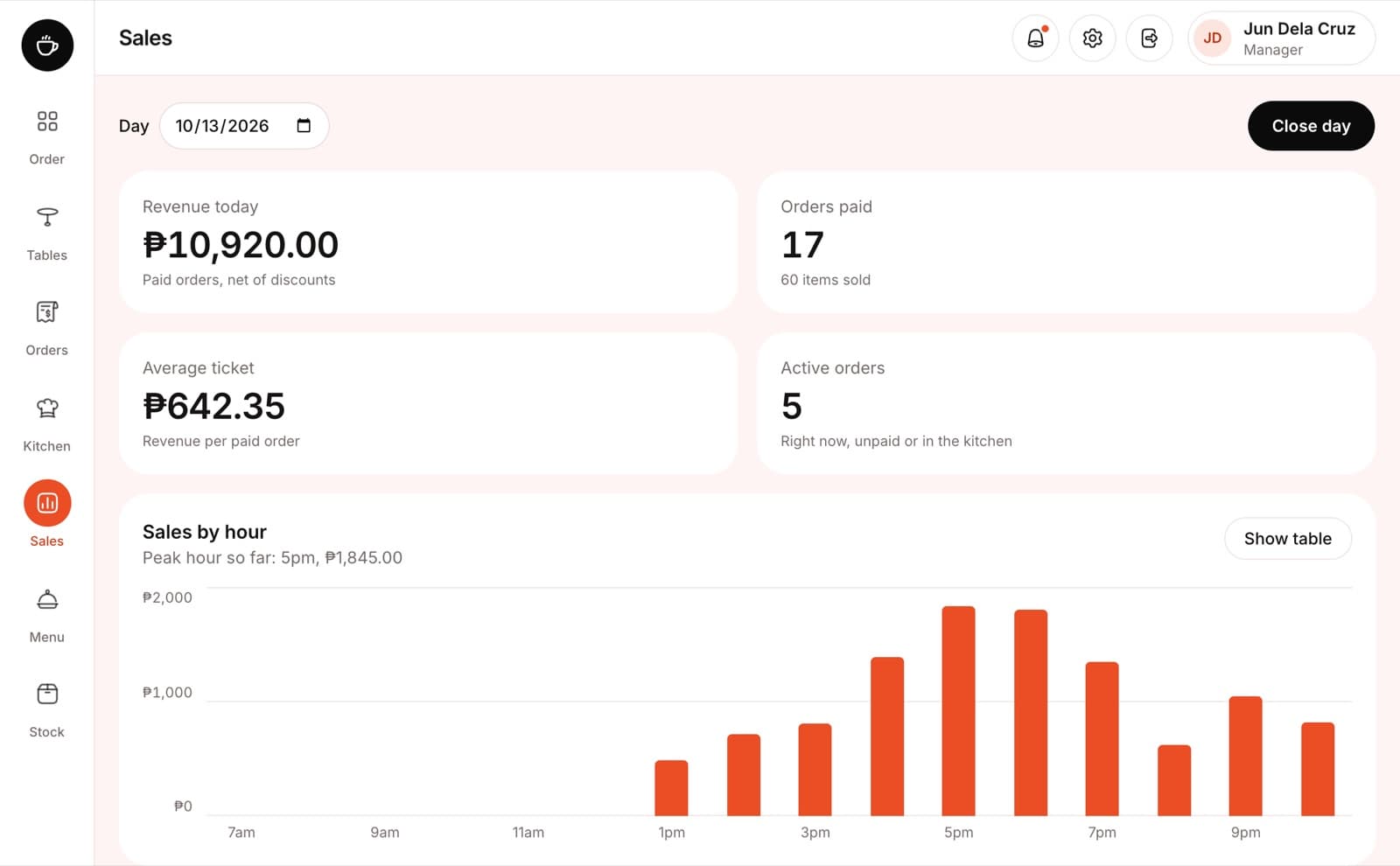This screenshot has height=866, width=1400.
Task: Open settings gear
Action: pyautogui.click(x=1092, y=38)
